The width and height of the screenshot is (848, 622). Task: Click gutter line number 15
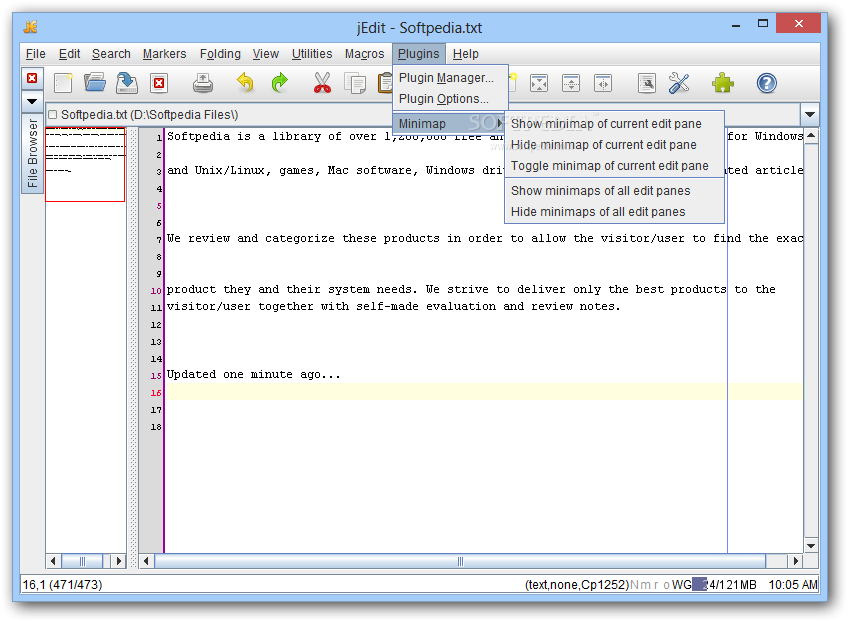click(156, 375)
